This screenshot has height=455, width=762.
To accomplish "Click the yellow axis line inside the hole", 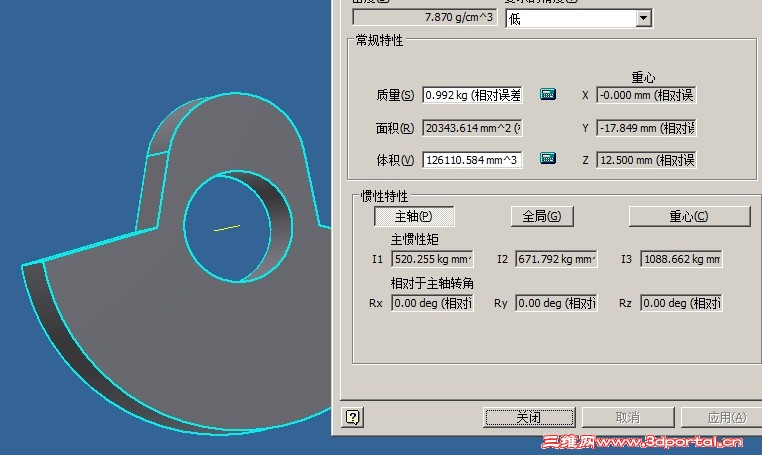I will pyautogui.click(x=227, y=228).
